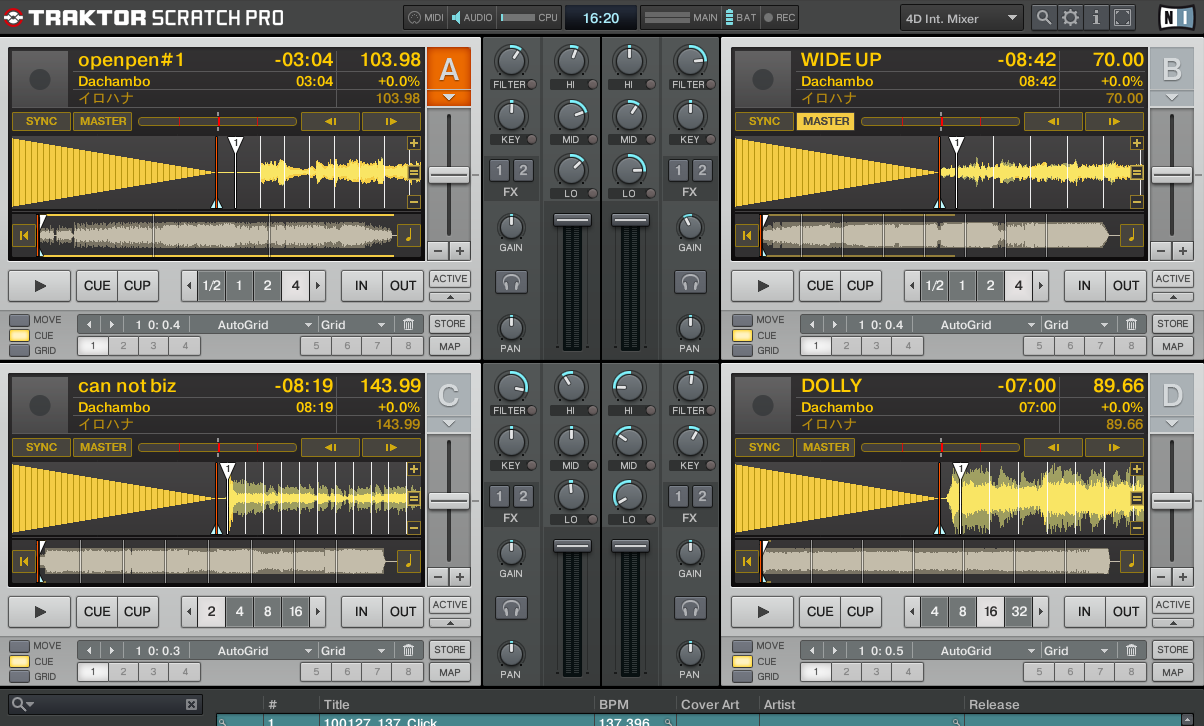Click the note tick icon on Deck A
Image resolution: width=1204 pixels, height=726 pixels.
tap(408, 235)
